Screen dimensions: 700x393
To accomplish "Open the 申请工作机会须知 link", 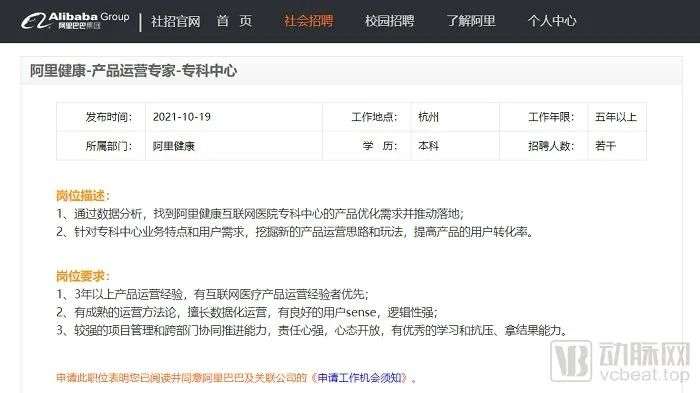I will [x=360, y=378].
